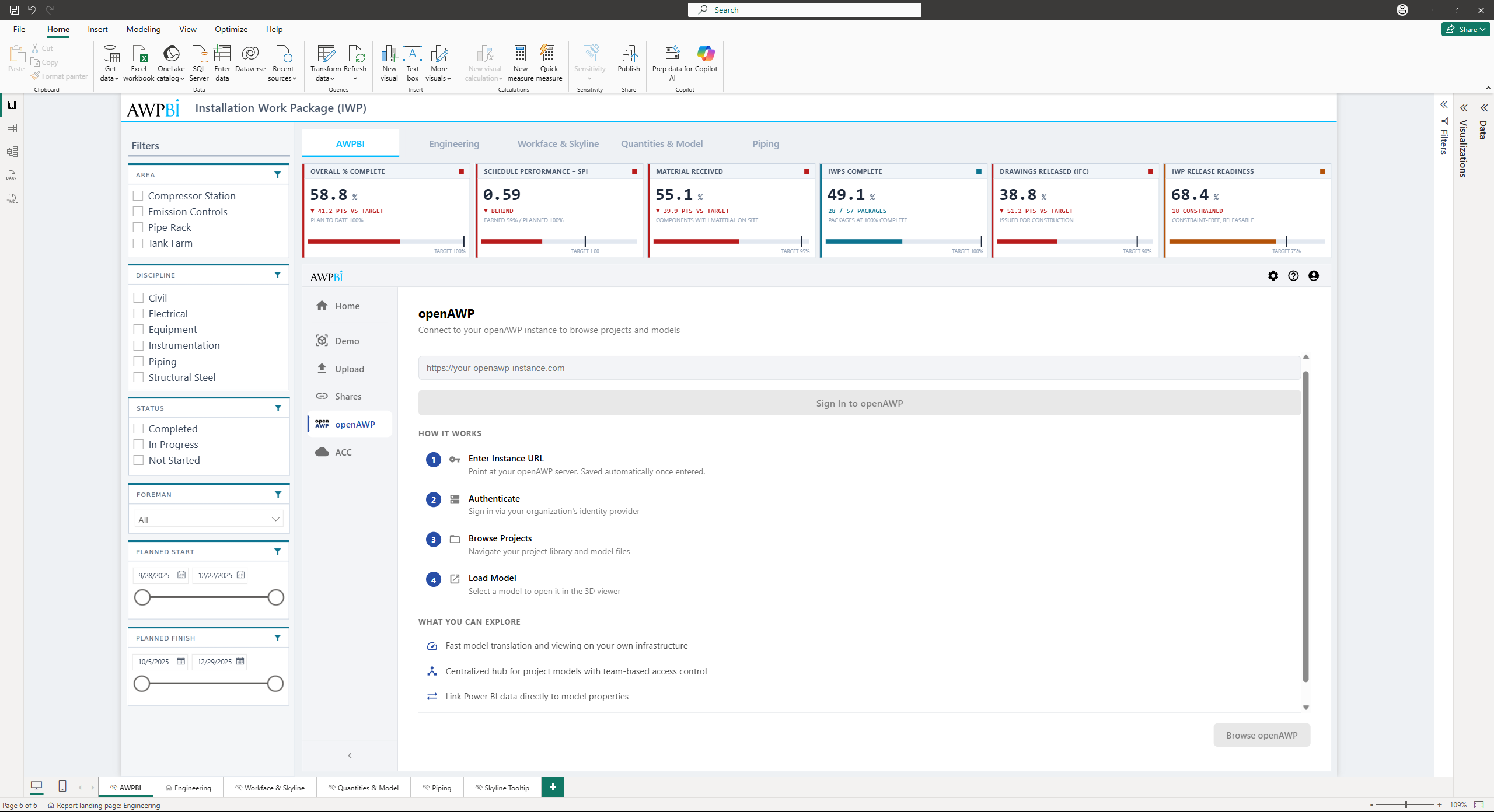
Task: Expand the Filters pane chevron
Action: 1444,105
